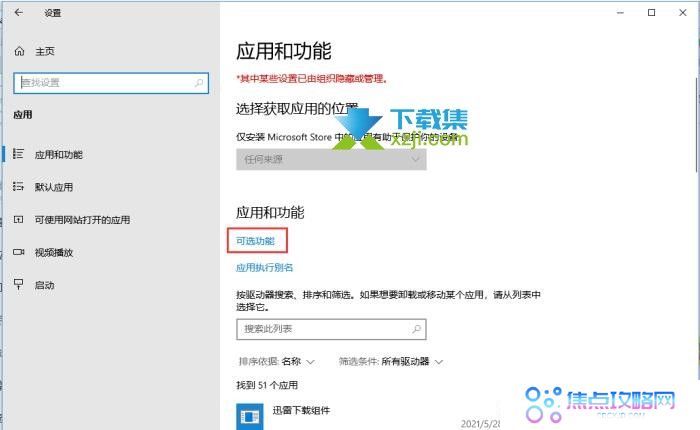
Task: Minimize the 设置 window
Action: [x=620, y=13]
